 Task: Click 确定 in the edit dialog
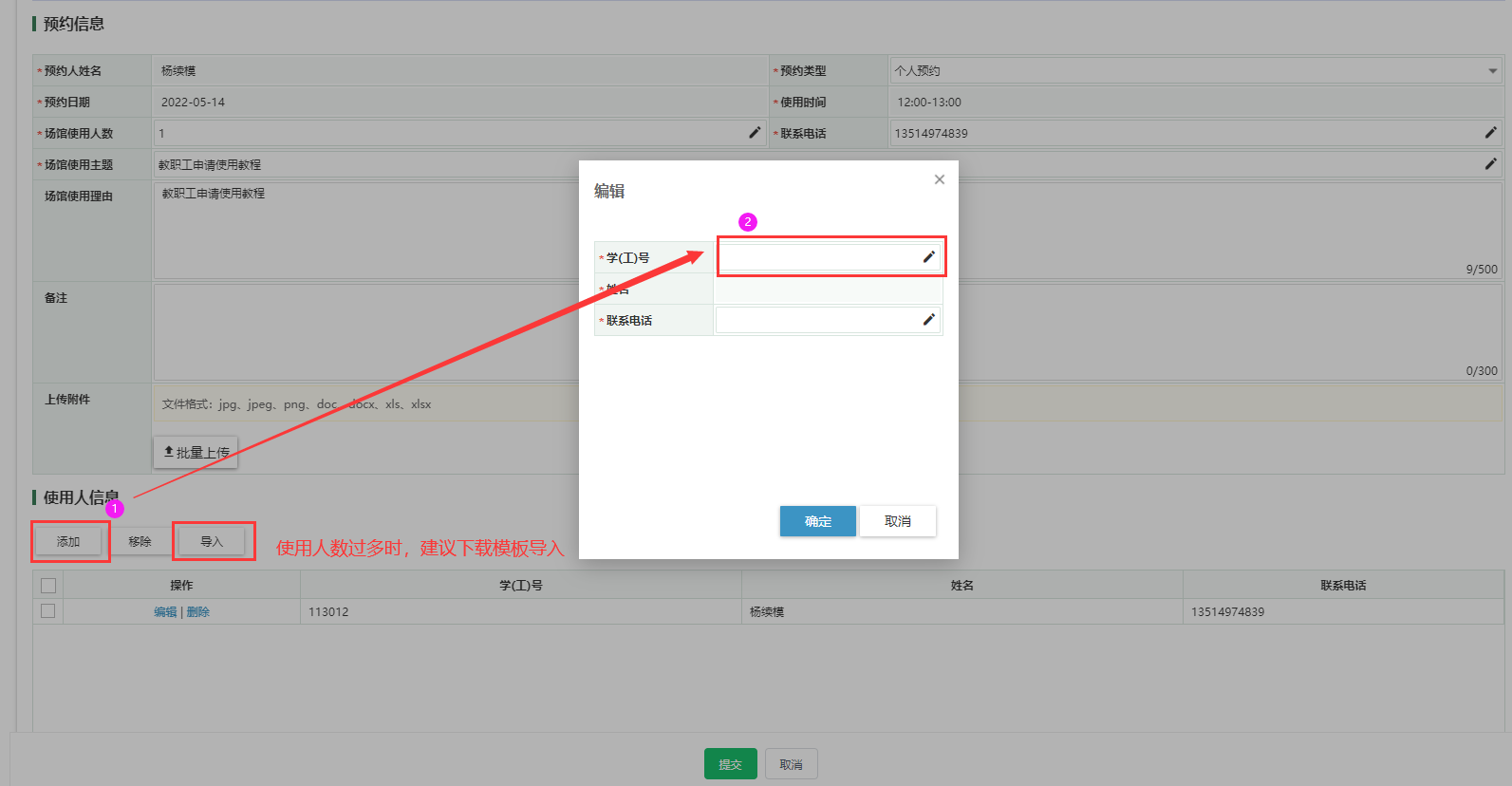[x=817, y=521]
